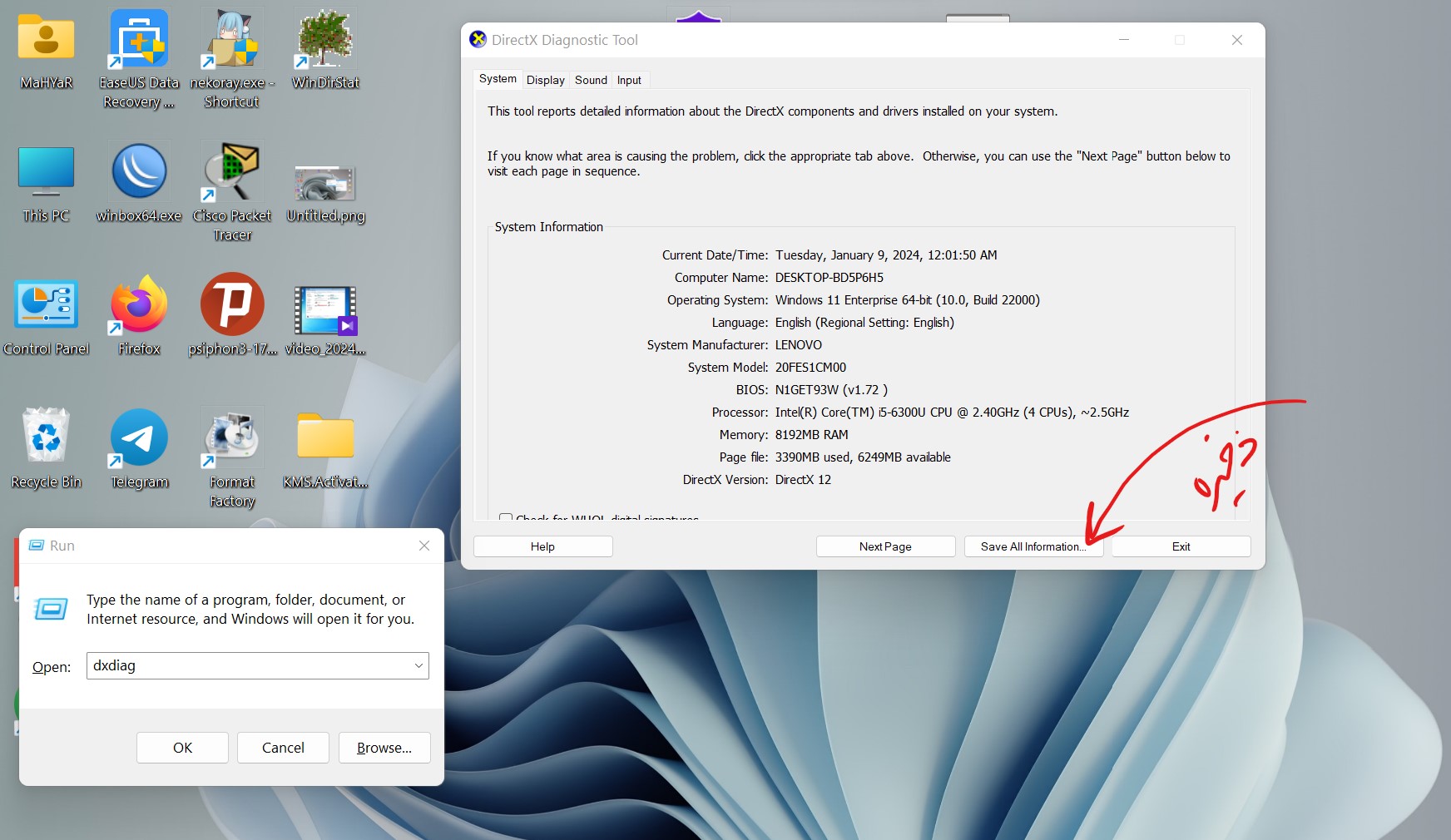This screenshot has width=1451, height=840.
Task: Click the BIOS value N1GET93W
Action: point(831,390)
